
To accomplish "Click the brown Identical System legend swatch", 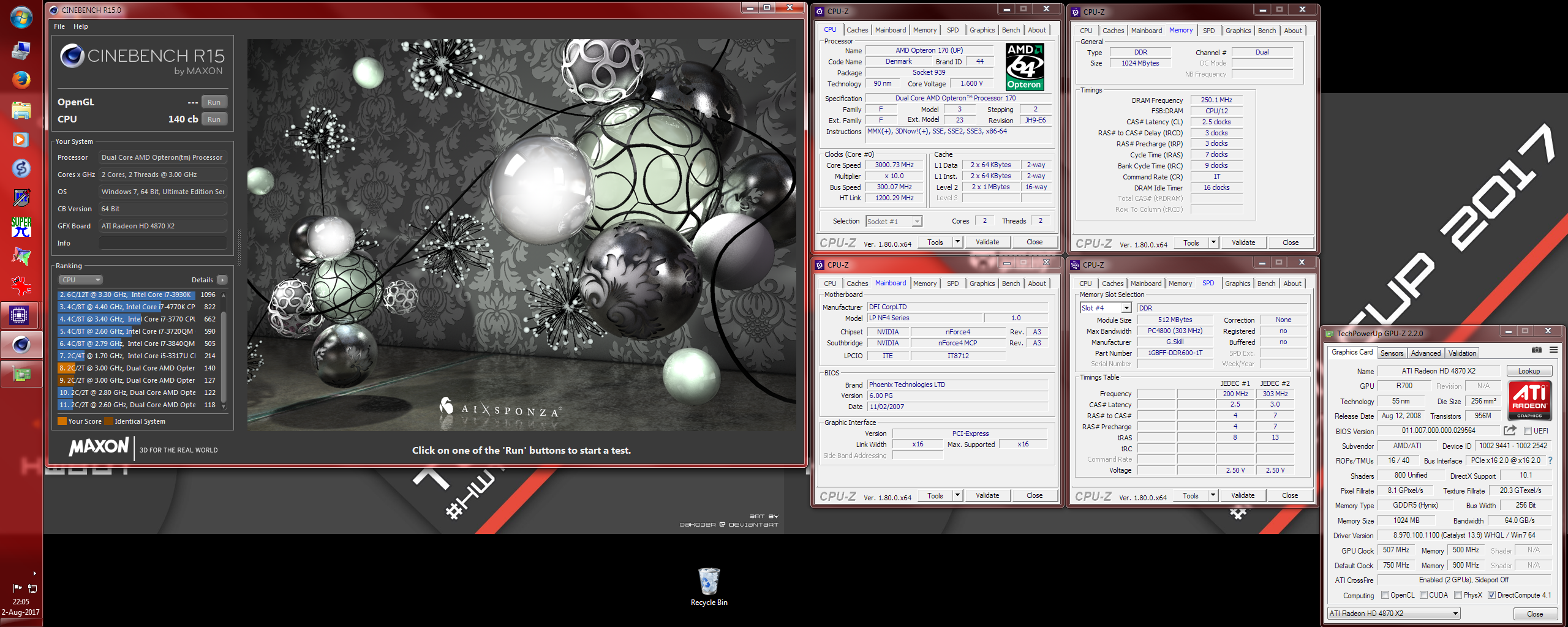I will coord(108,421).
